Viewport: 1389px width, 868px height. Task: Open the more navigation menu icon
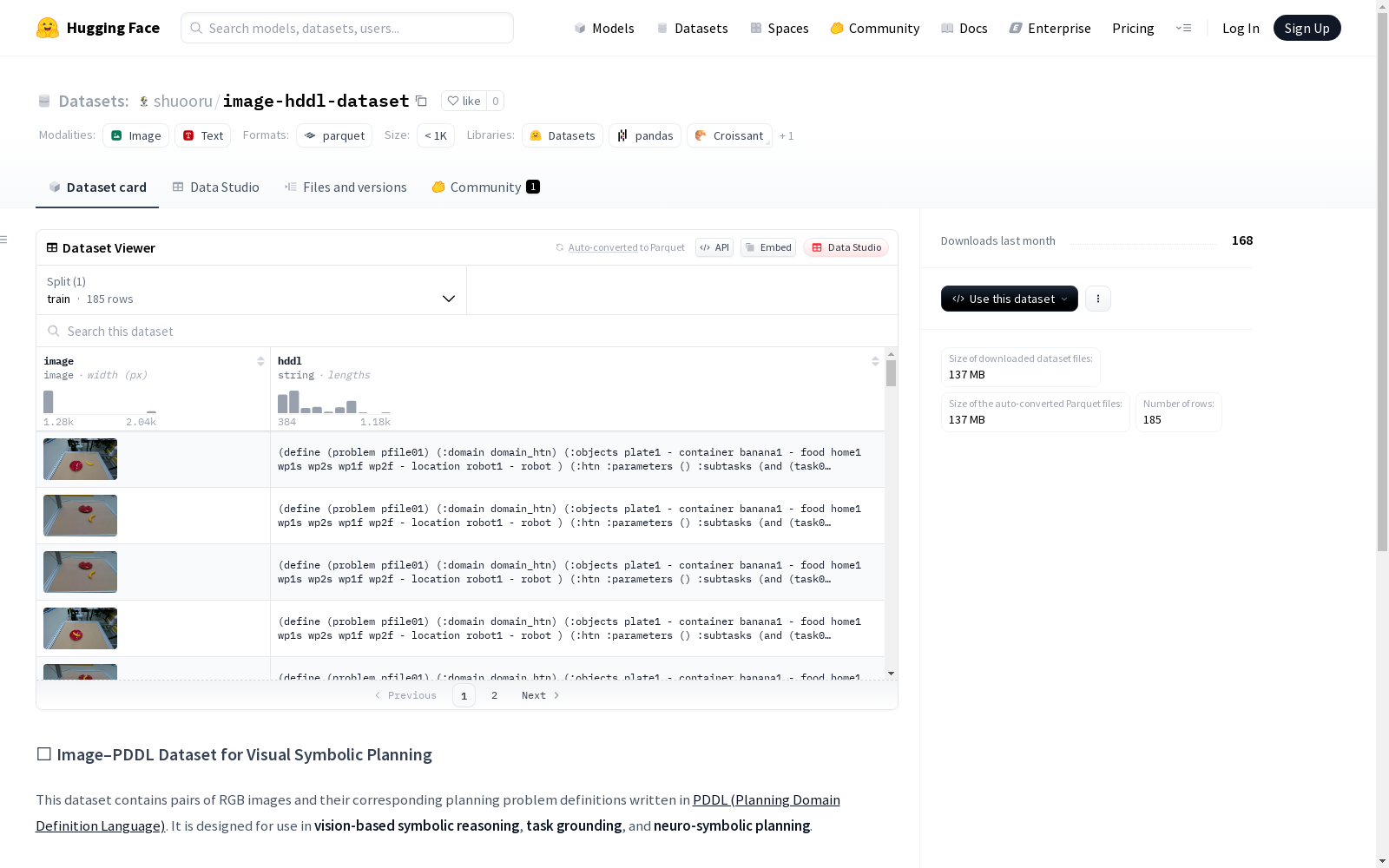point(1183,28)
